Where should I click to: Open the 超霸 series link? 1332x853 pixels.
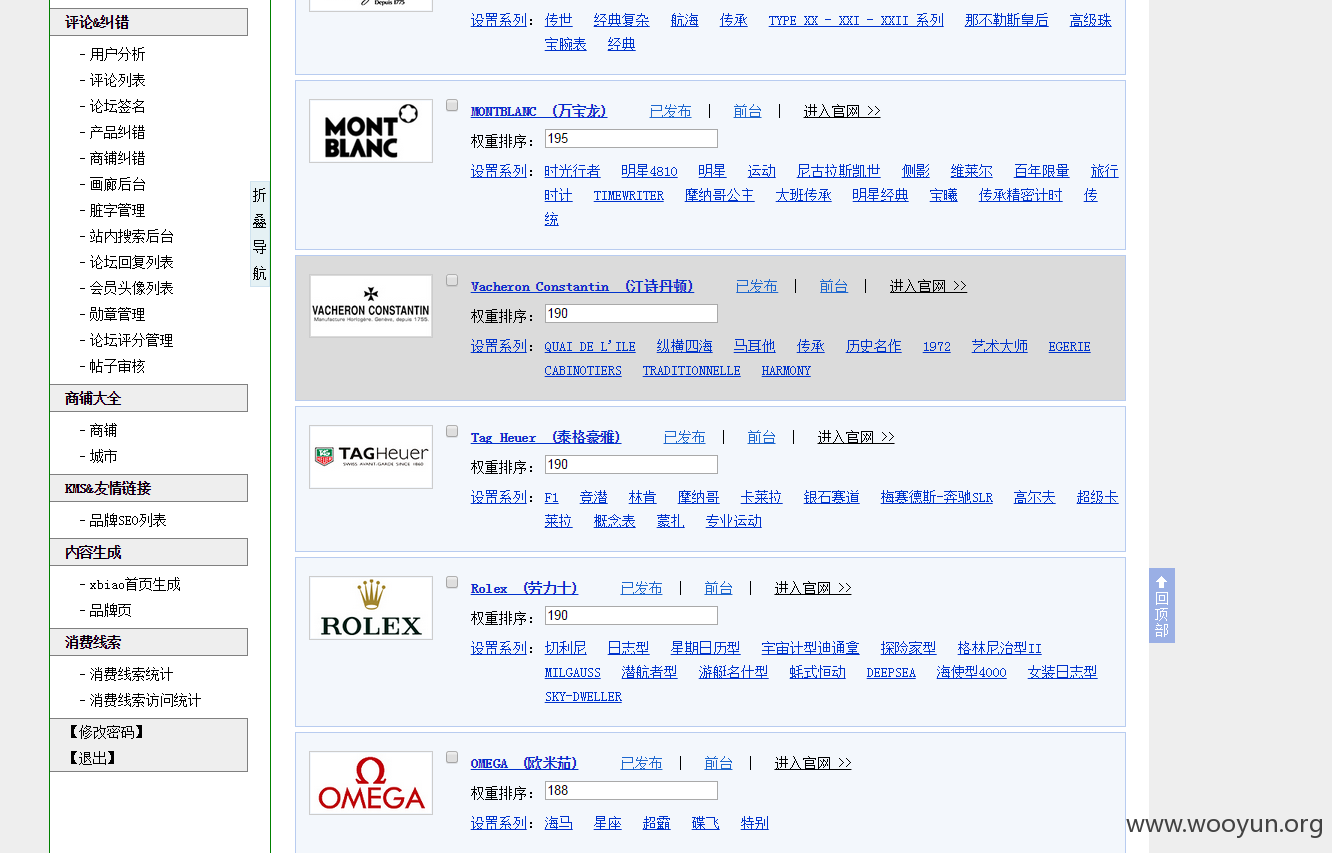pos(656,823)
